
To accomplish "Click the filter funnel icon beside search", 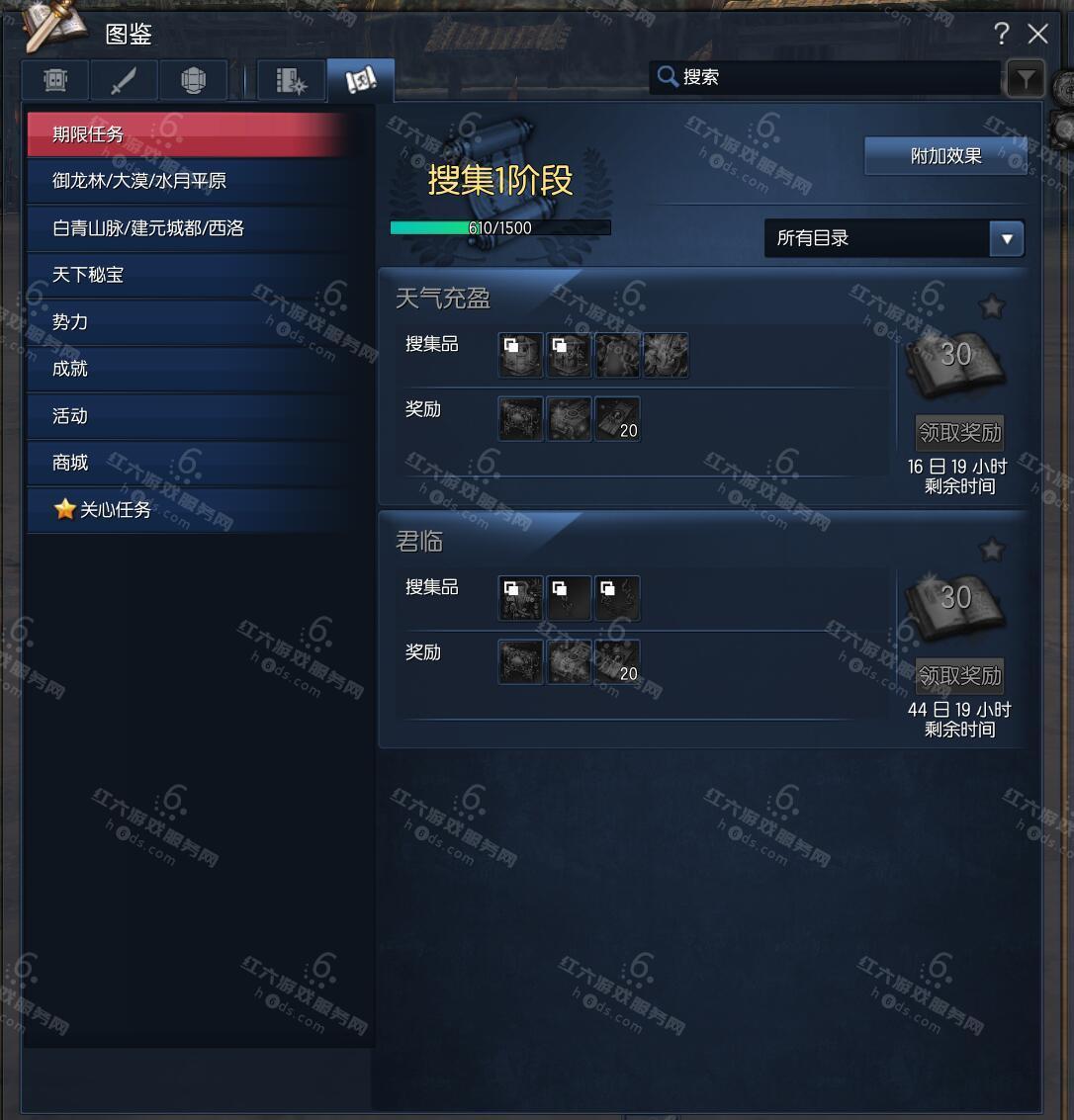I will coord(1026,78).
